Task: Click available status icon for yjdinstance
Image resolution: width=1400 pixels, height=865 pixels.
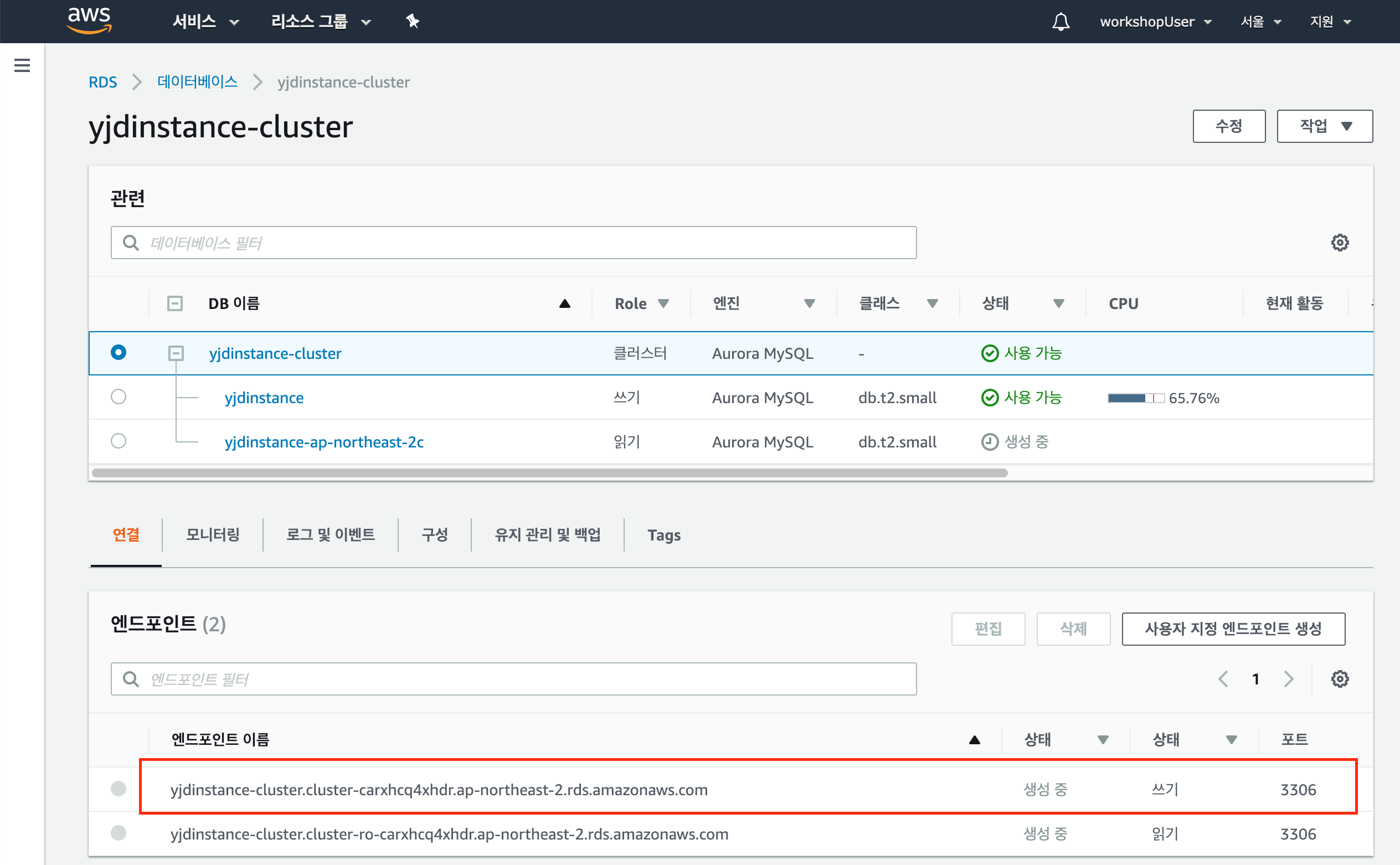Action: (x=990, y=398)
